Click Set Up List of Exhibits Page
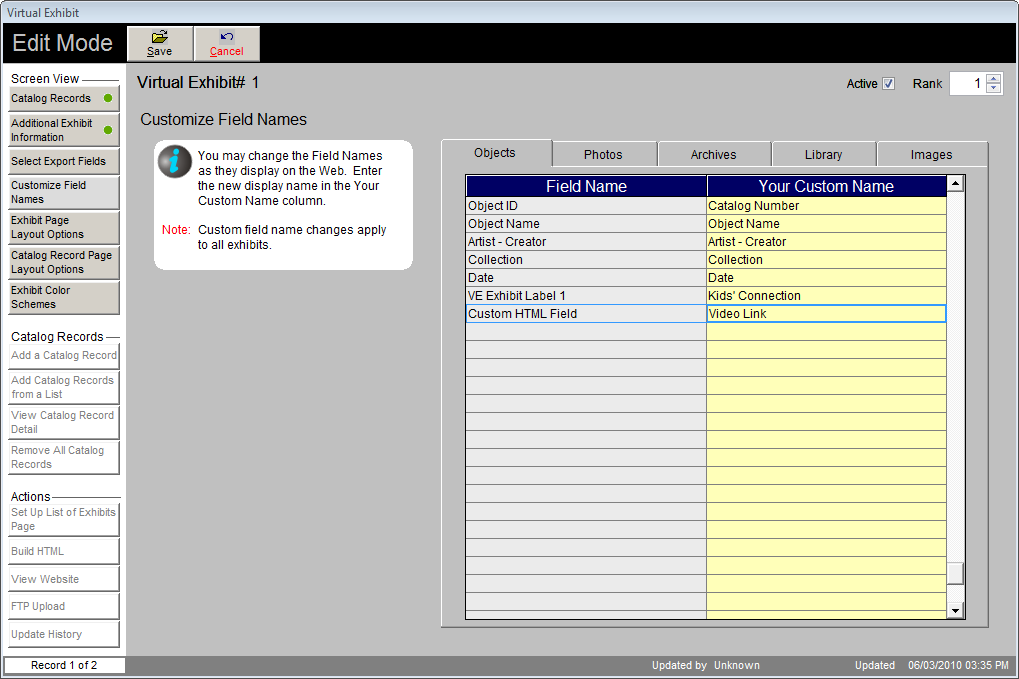The width and height of the screenshot is (1019, 679). point(64,520)
